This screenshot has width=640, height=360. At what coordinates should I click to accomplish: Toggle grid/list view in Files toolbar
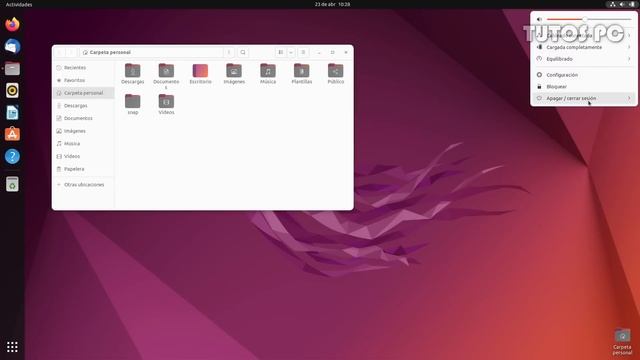pos(281,52)
